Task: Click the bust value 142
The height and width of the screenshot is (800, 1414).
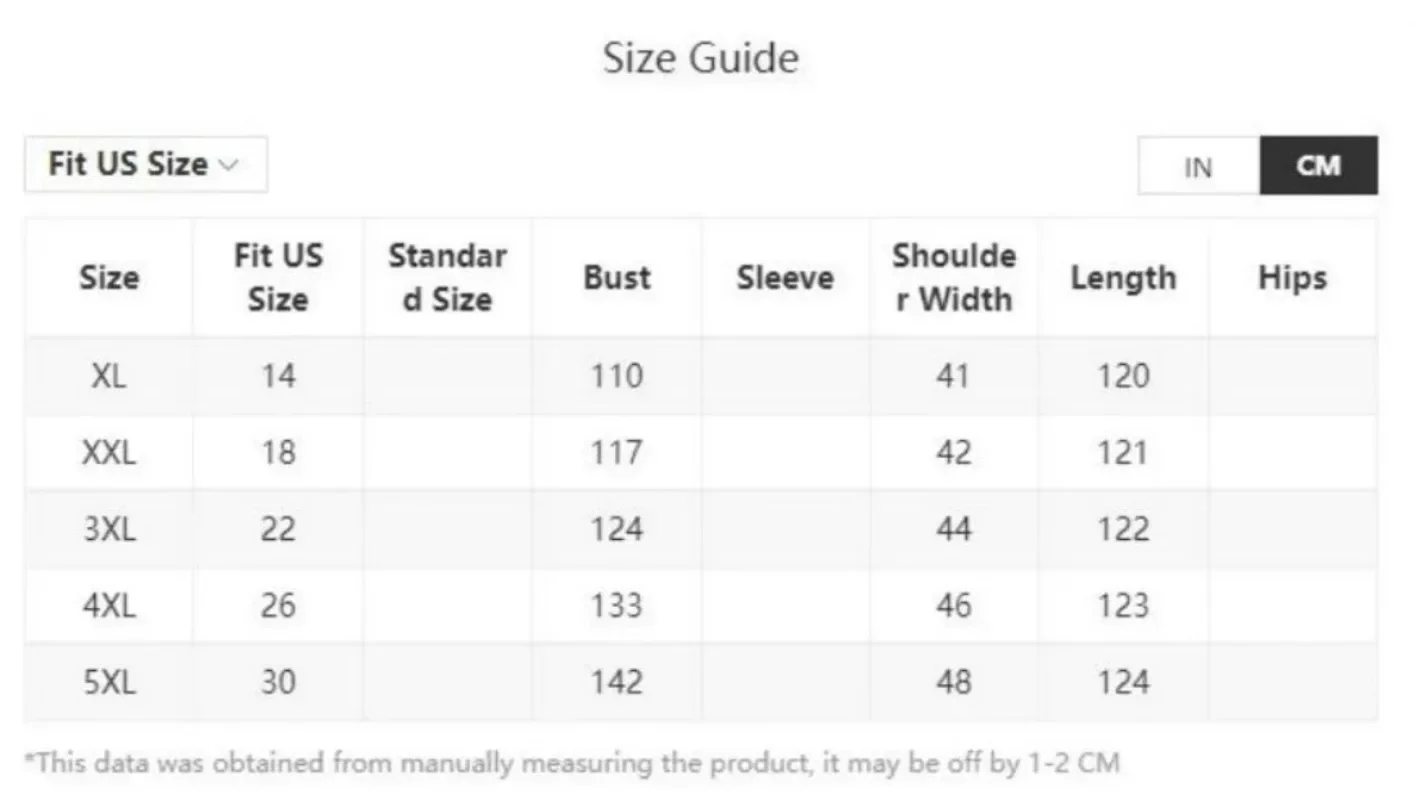Action: click(616, 682)
